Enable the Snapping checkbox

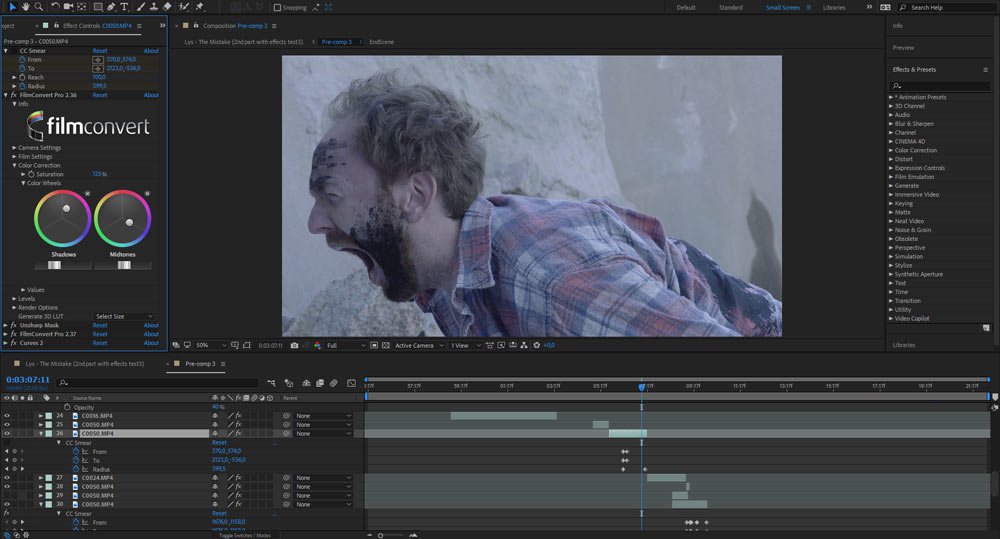pyautogui.click(x=277, y=8)
